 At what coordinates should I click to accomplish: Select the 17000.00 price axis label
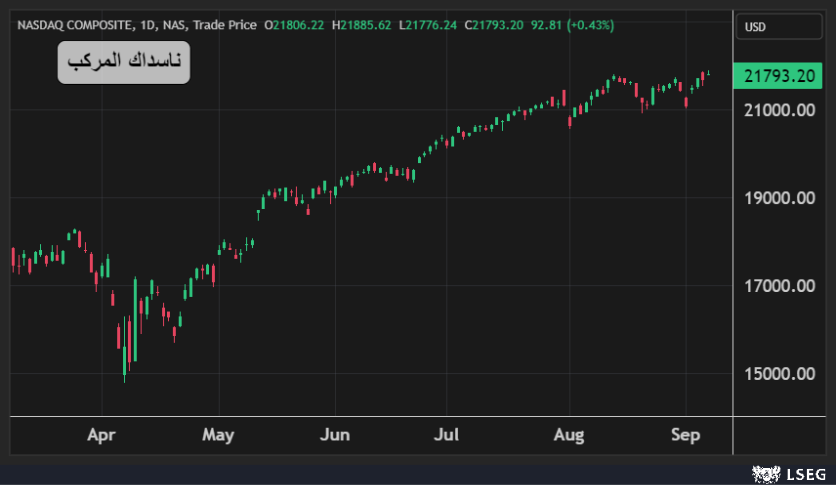coord(781,286)
